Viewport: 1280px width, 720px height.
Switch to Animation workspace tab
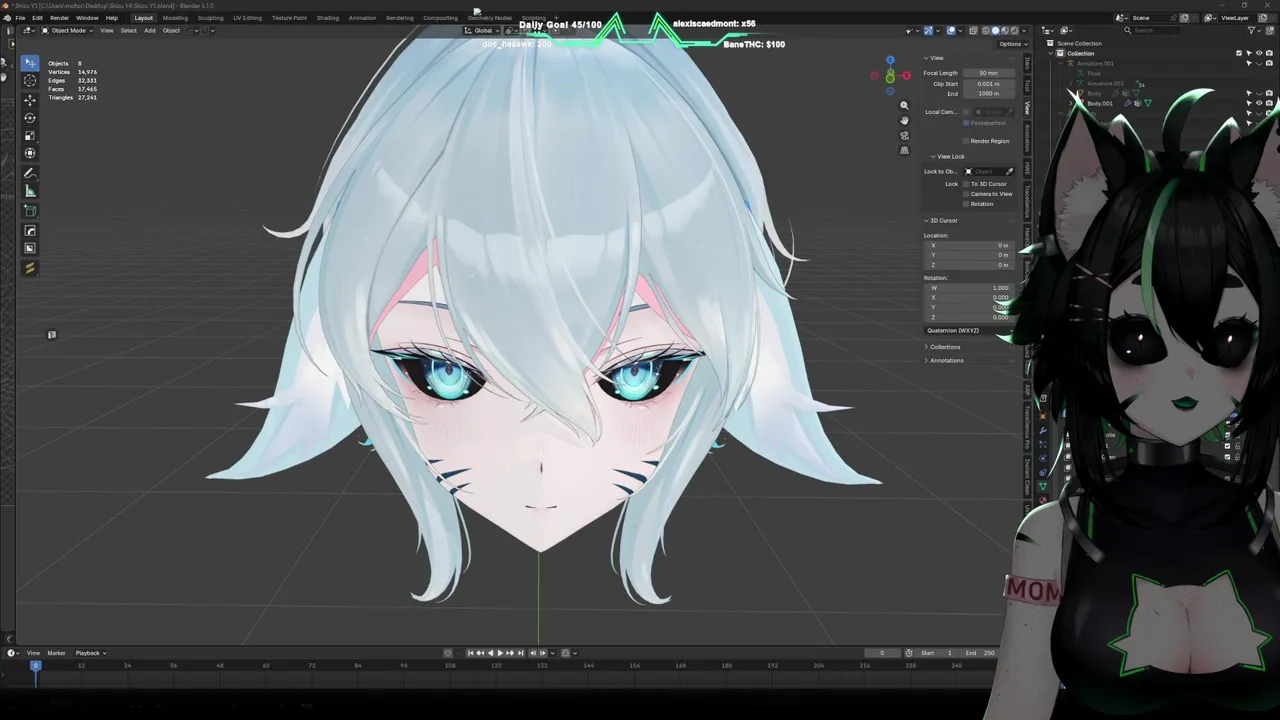[362, 18]
